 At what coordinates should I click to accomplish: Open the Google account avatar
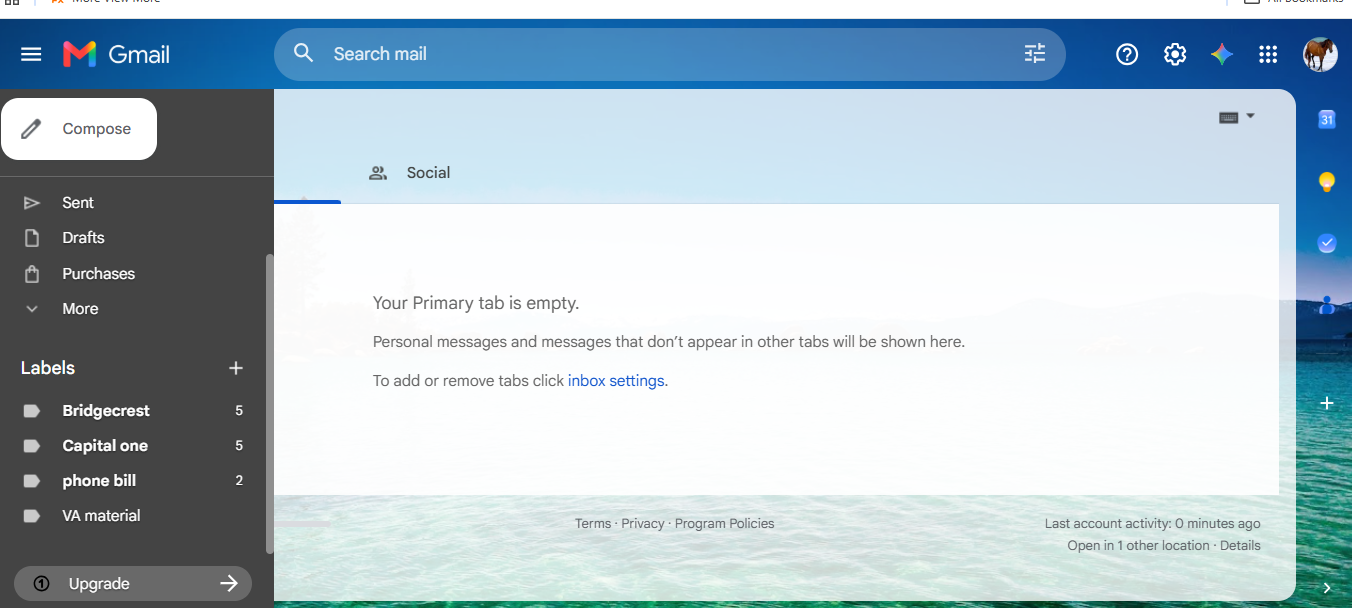tap(1320, 54)
